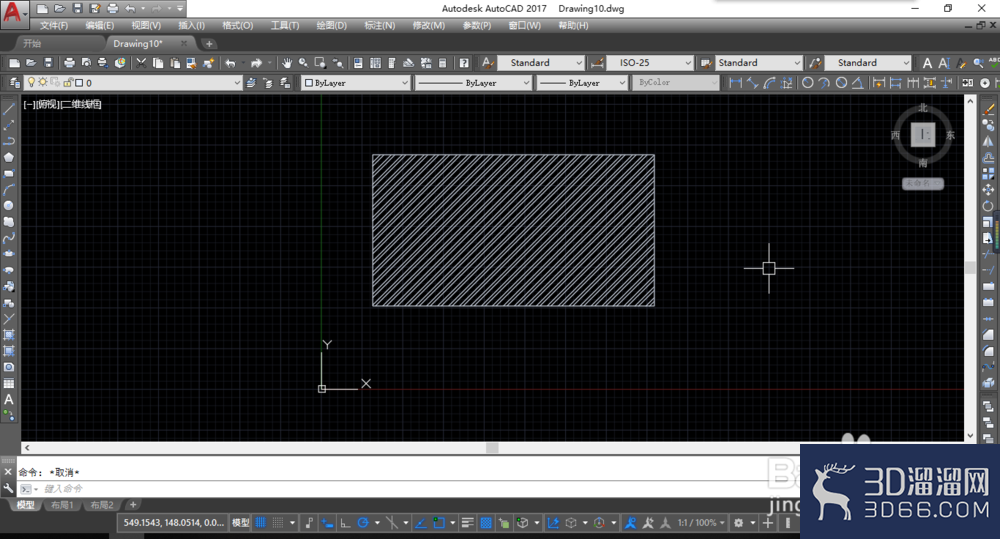This screenshot has height=539, width=1000.
Task: Select the Pan hand tool
Action: [x=287, y=63]
